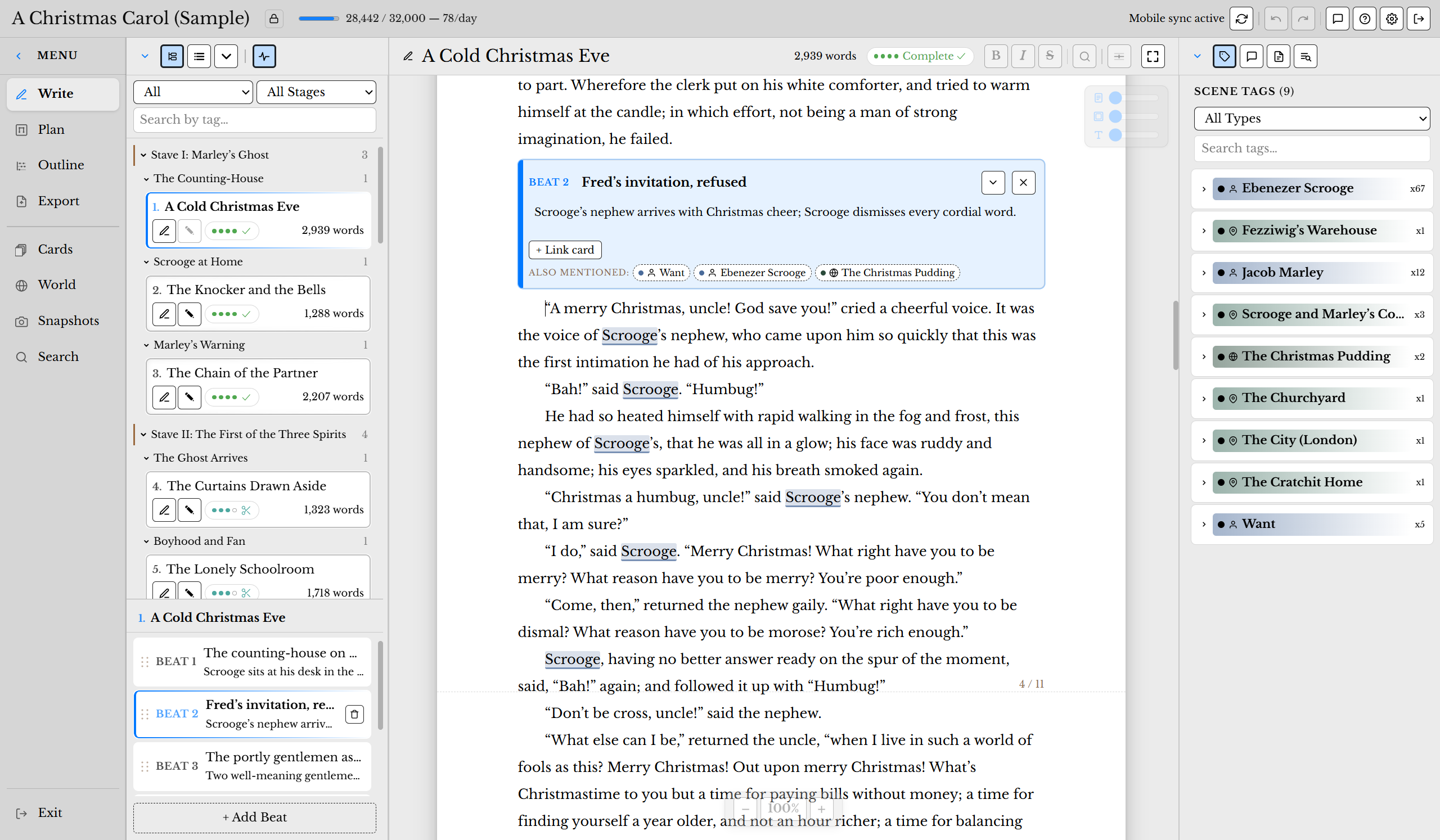Image resolution: width=1440 pixels, height=840 pixels.
Task: Open the feedback speech-bubble icon in top bar
Action: click(1337, 19)
